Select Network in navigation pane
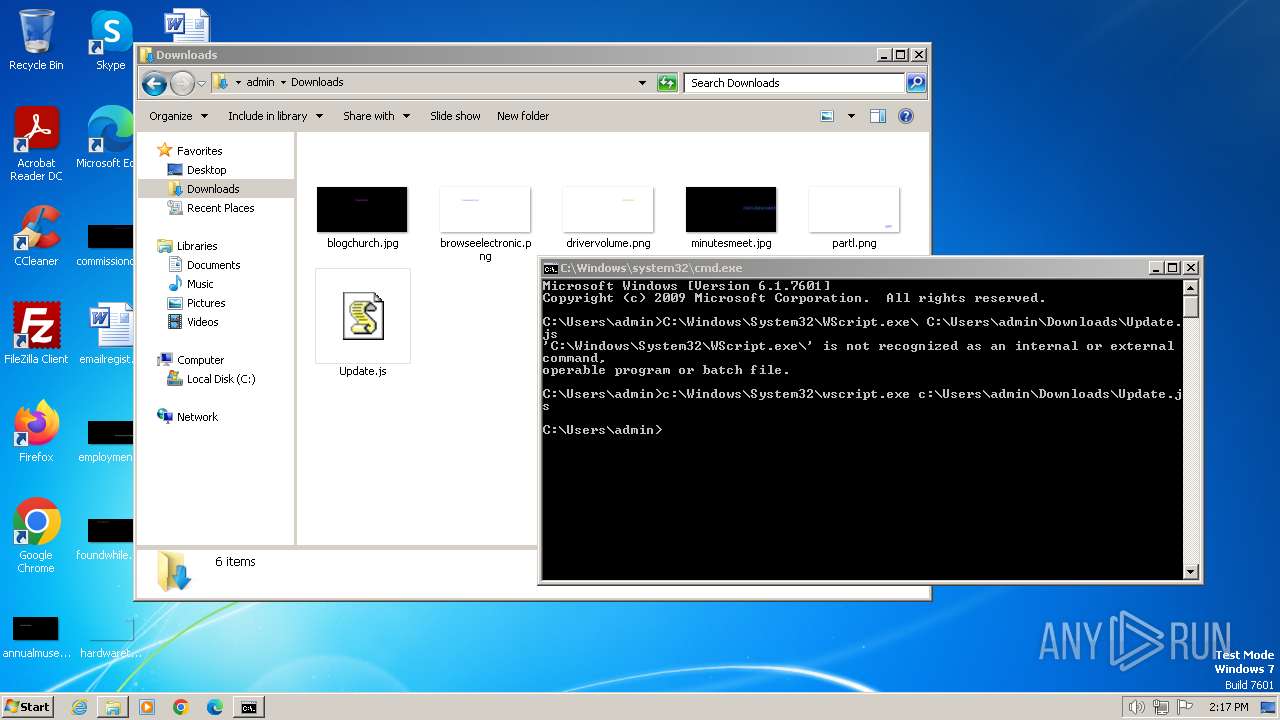 [197, 417]
